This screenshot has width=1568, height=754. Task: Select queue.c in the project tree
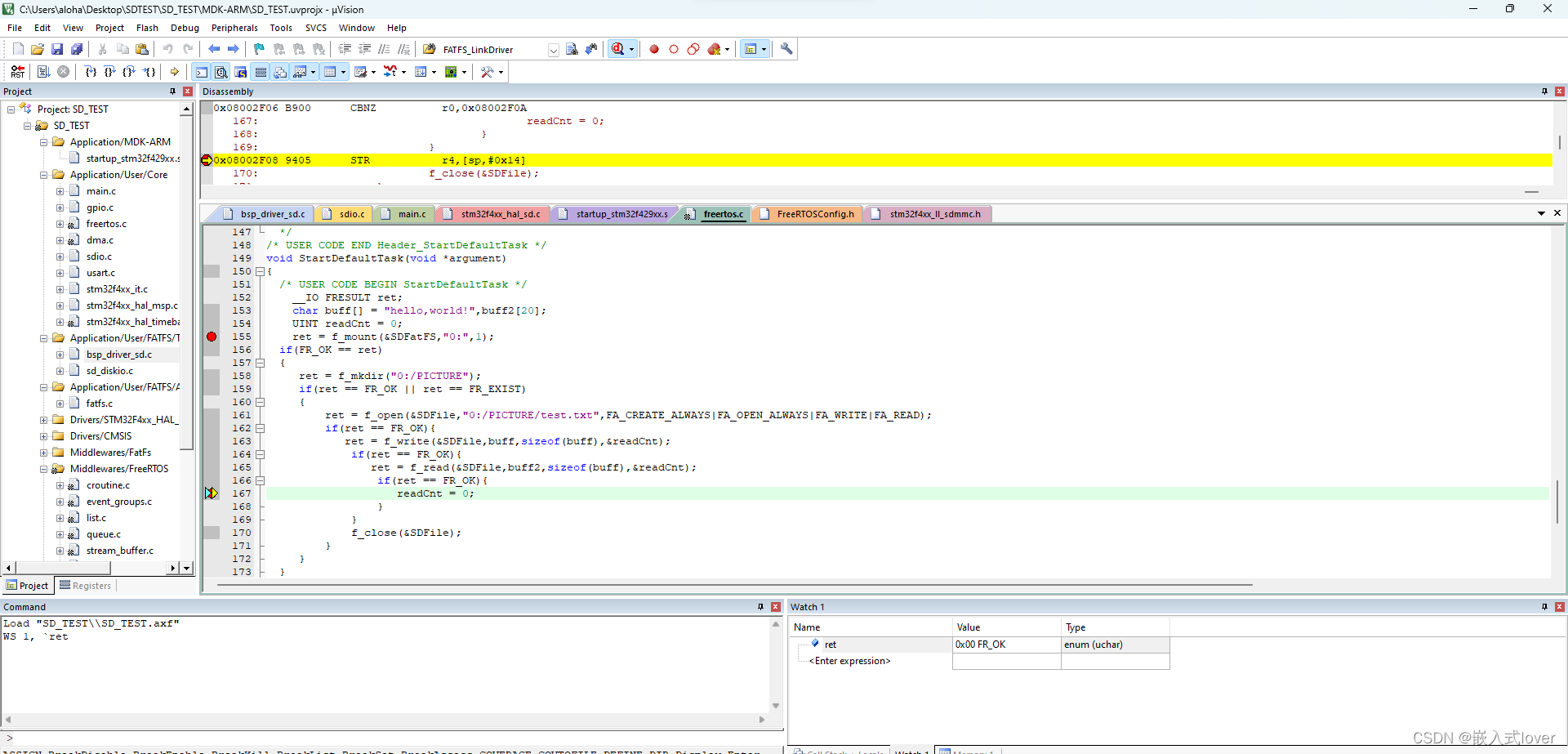click(104, 534)
